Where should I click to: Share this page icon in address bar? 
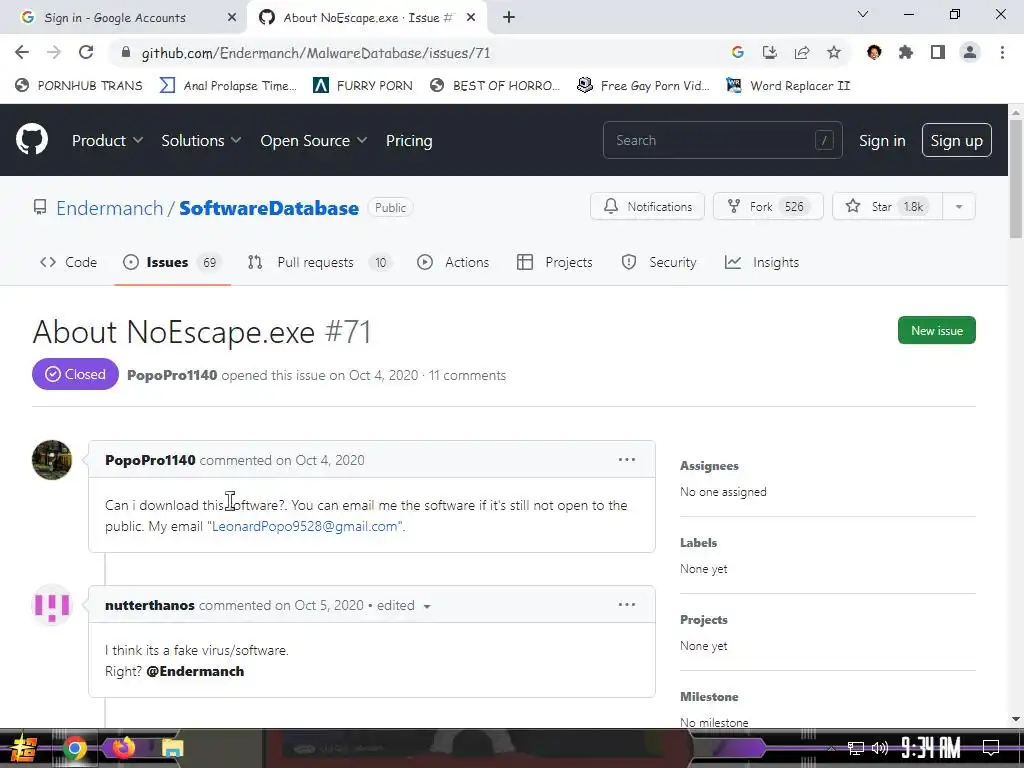click(x=802, y=52)
